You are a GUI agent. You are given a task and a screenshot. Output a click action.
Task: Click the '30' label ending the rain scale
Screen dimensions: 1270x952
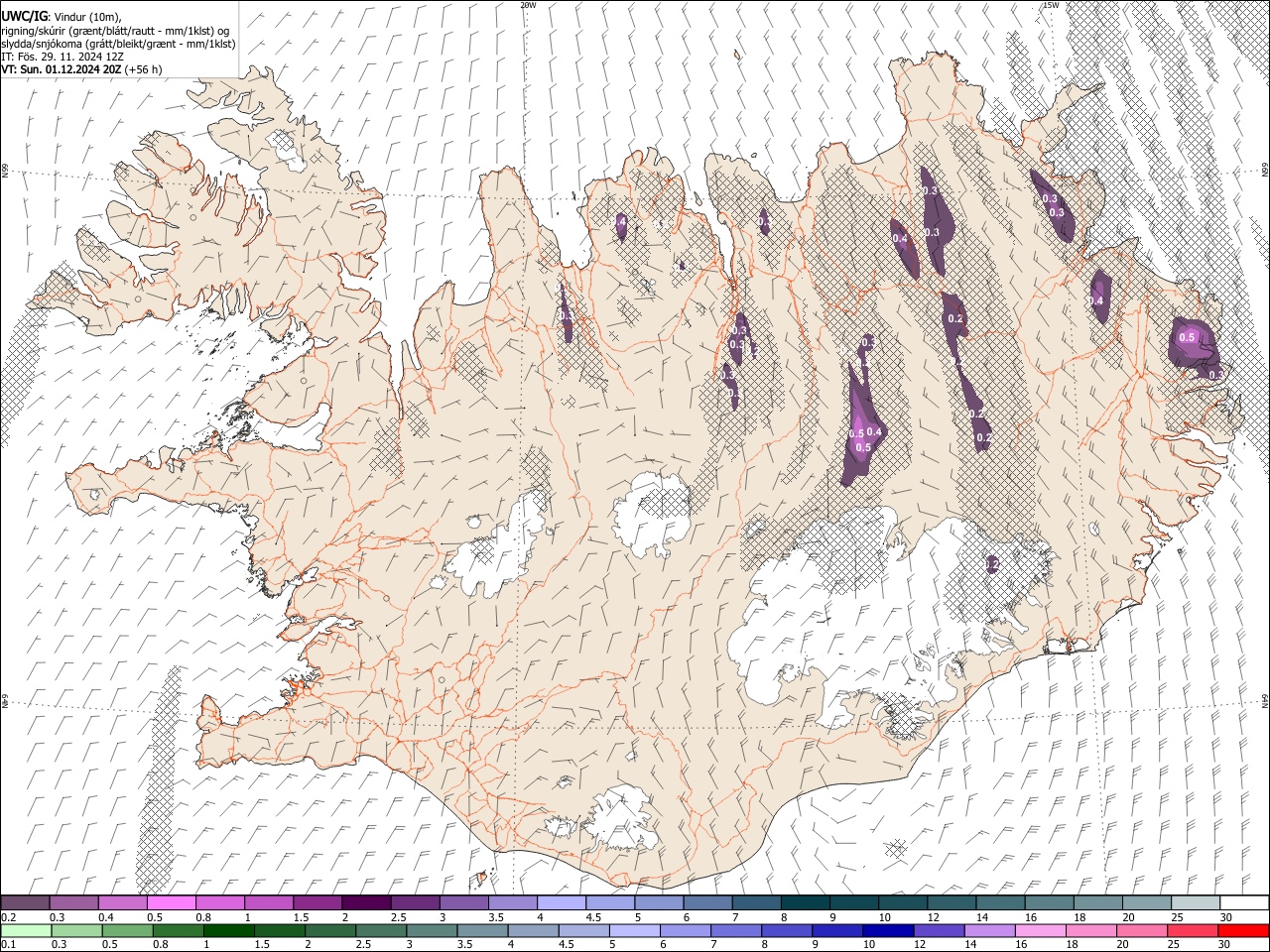[1226, 945]
